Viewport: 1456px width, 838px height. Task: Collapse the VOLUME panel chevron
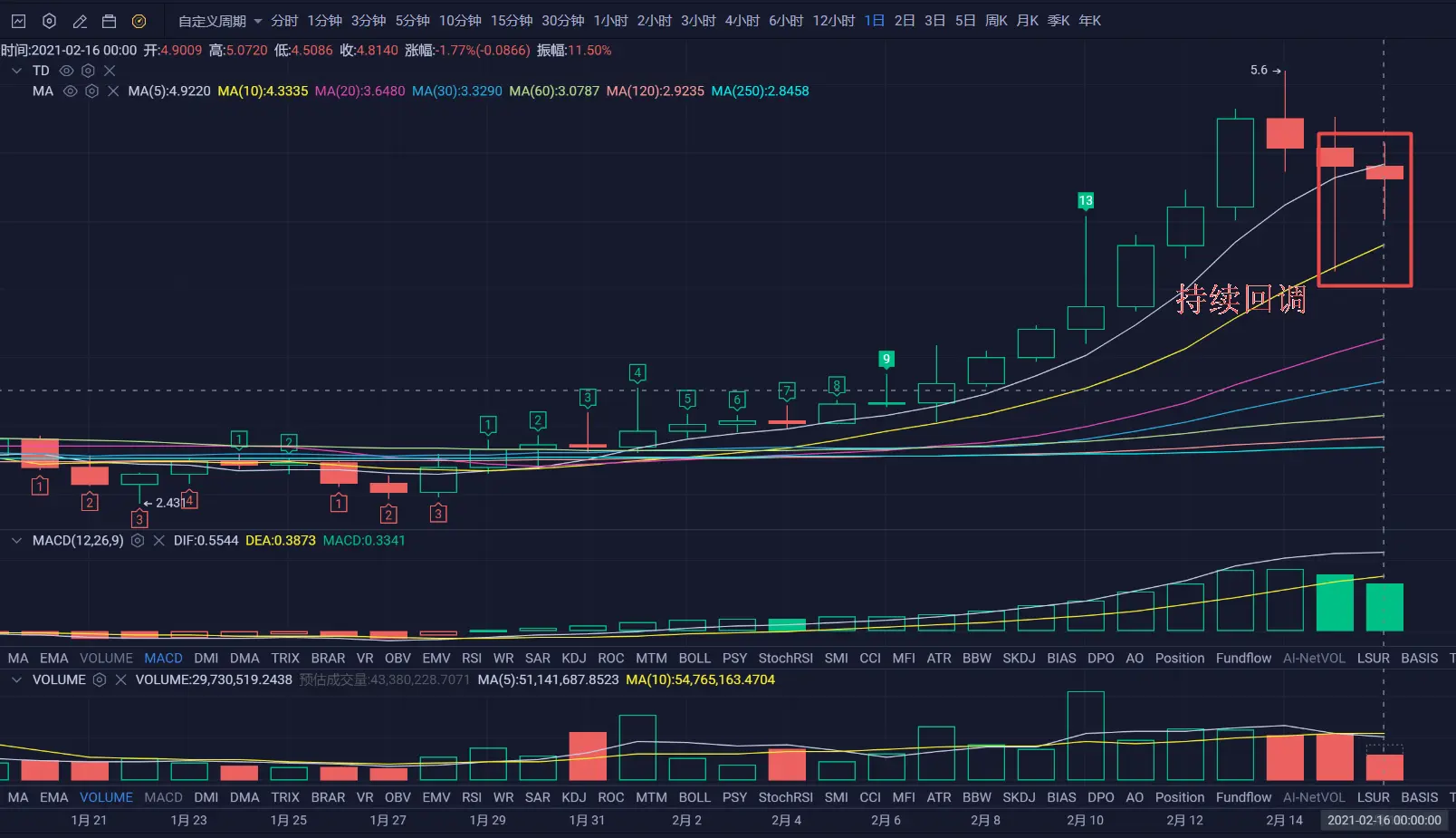[16, 679]
